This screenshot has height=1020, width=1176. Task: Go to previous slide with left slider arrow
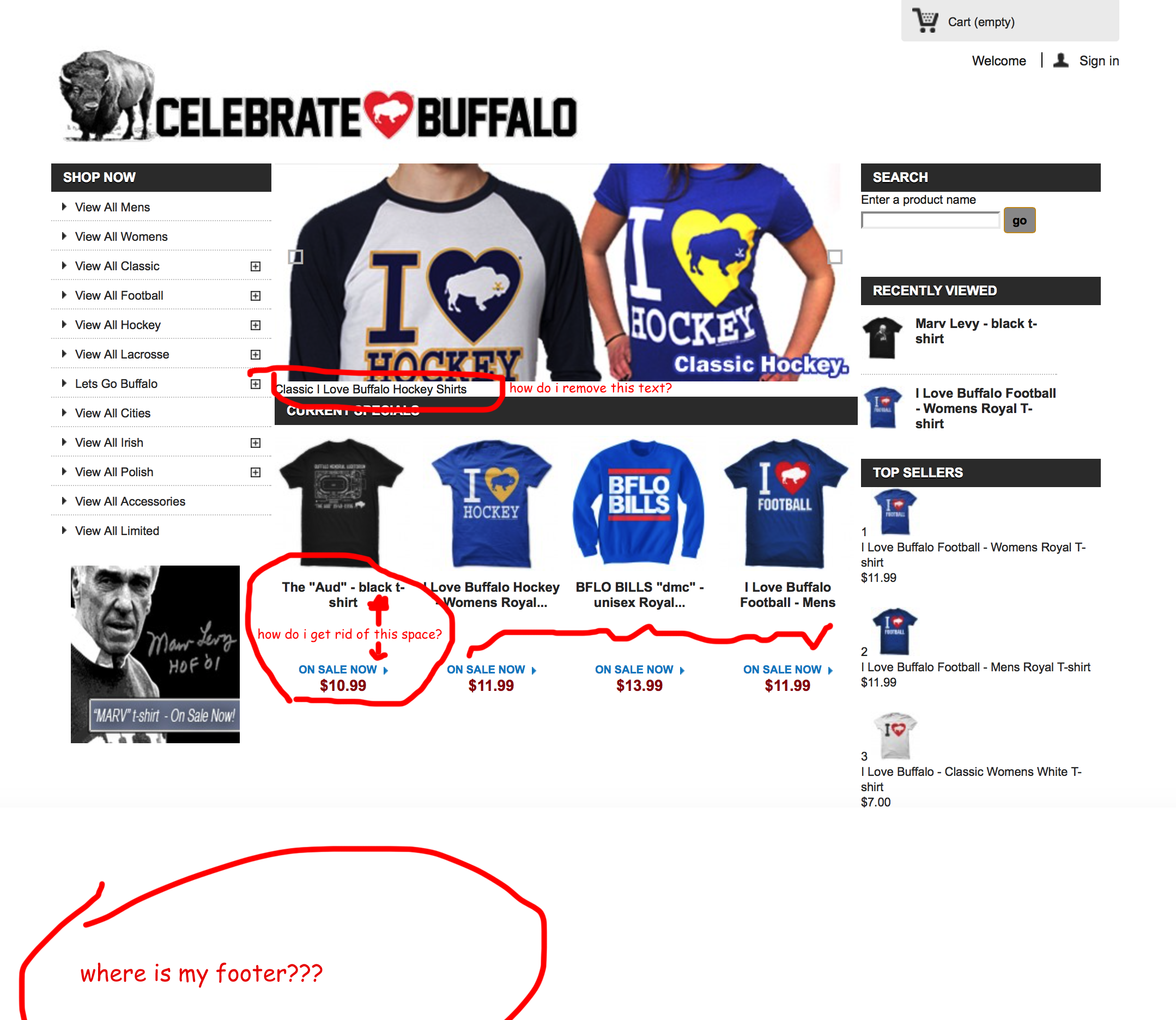pos(295,257)
